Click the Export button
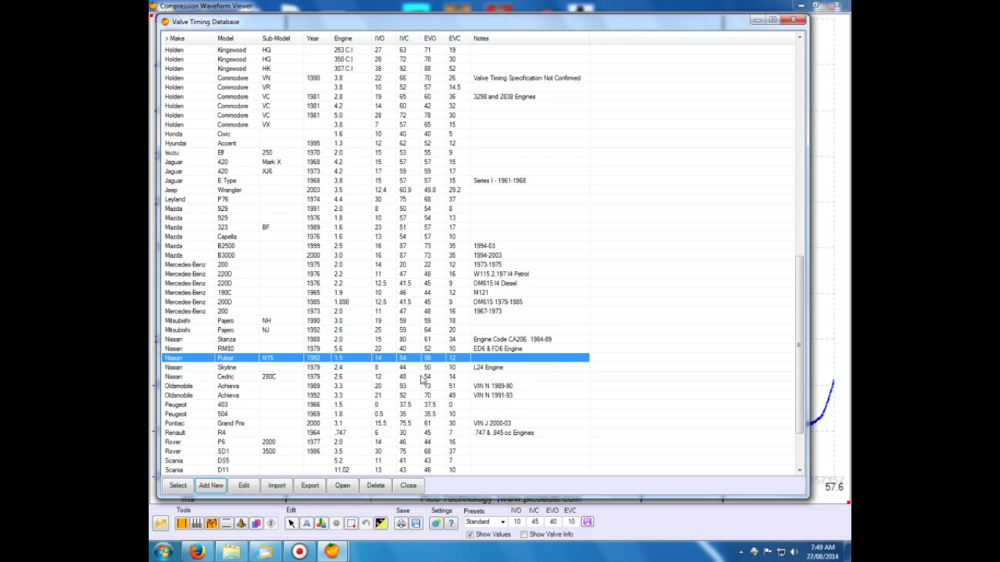Image resolution: width=1000 pixels, height=562 pixels. 310,485
